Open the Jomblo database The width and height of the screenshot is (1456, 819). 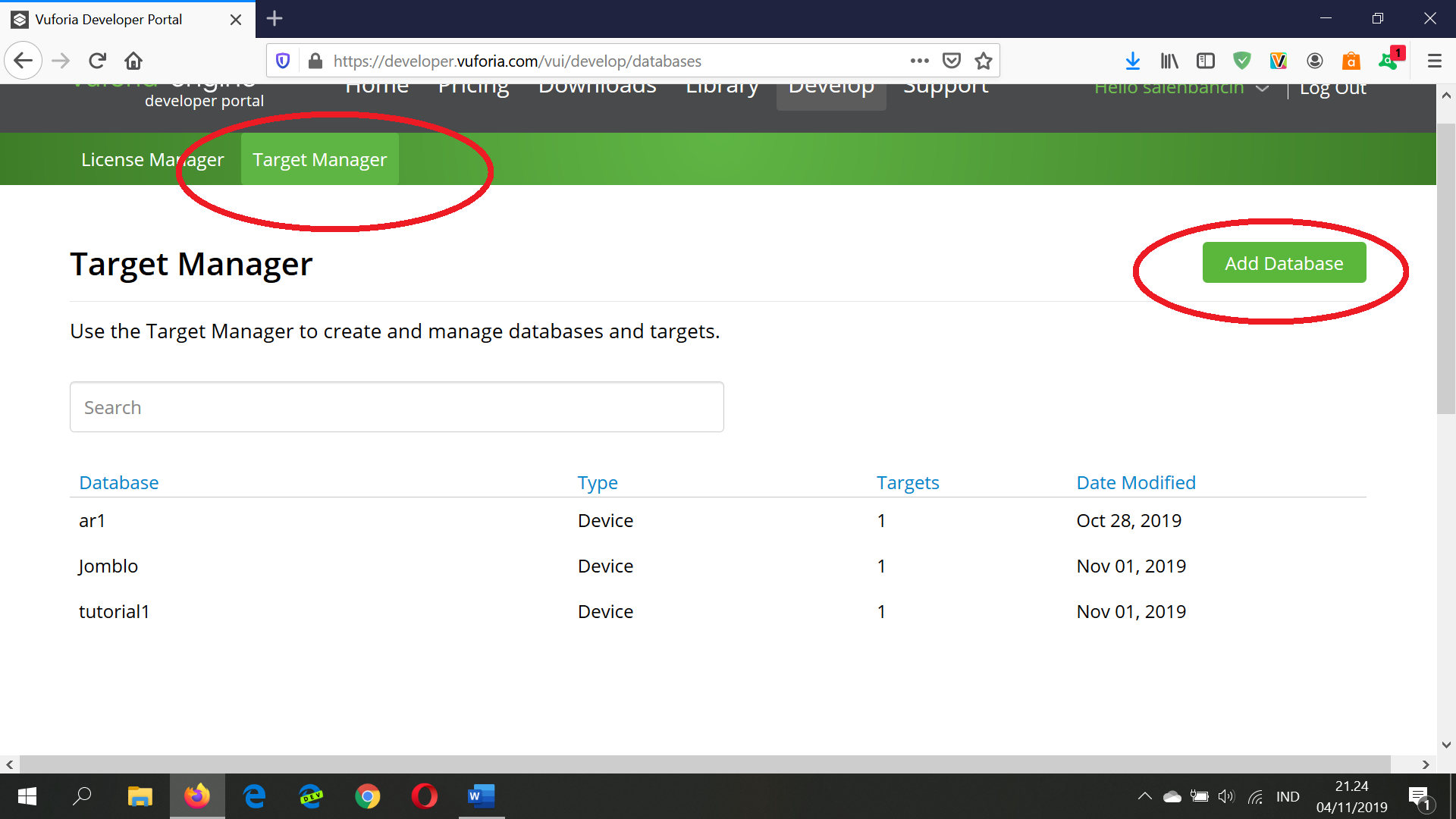point(108,566)
